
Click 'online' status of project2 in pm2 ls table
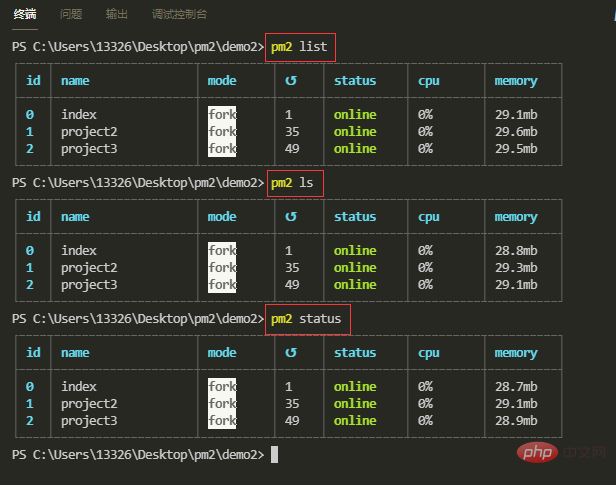click(355, 267)
